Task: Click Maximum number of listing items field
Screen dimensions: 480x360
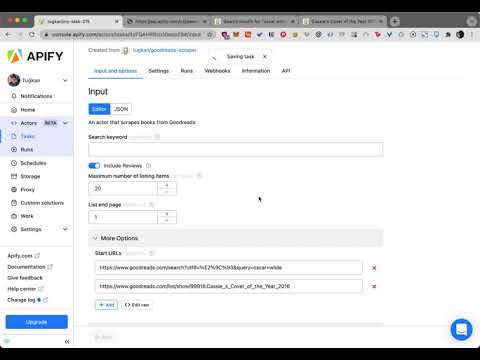Action: tap(123, 188)
